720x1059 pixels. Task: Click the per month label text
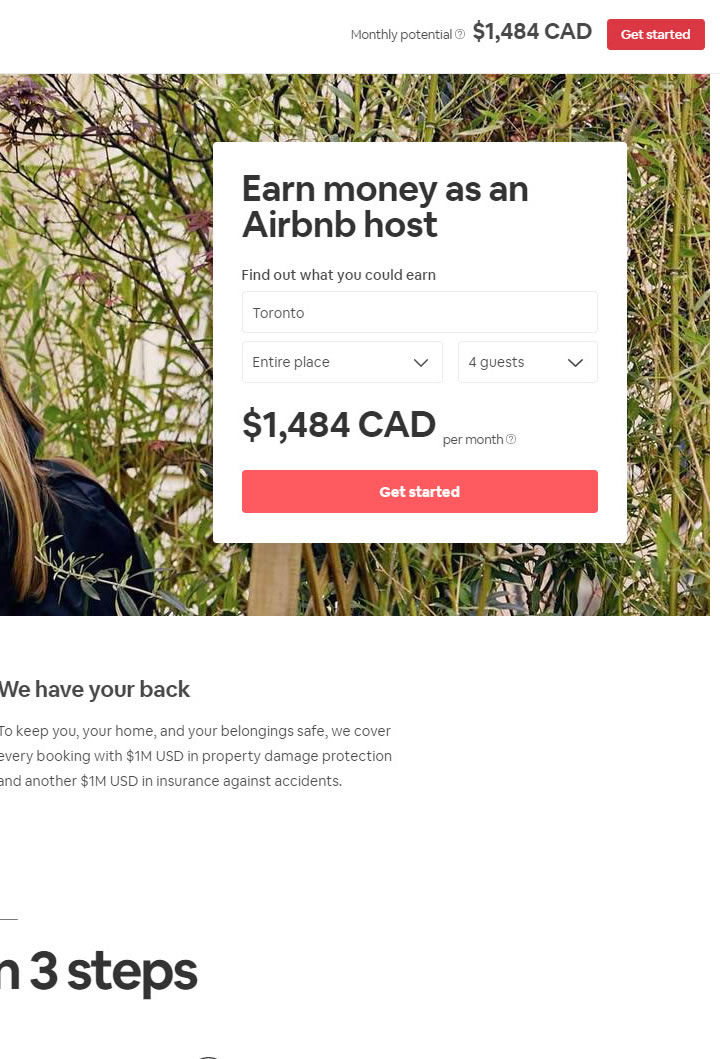pos(473,440)
